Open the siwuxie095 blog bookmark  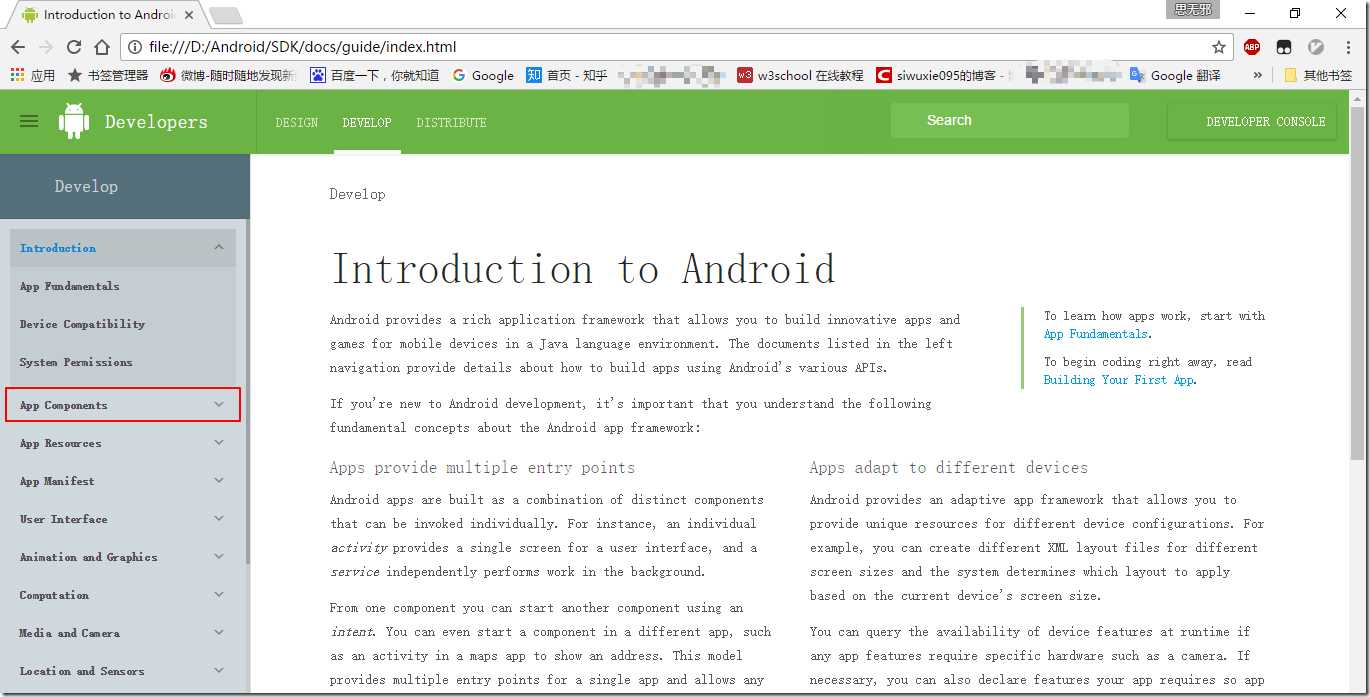pos(944,75)
